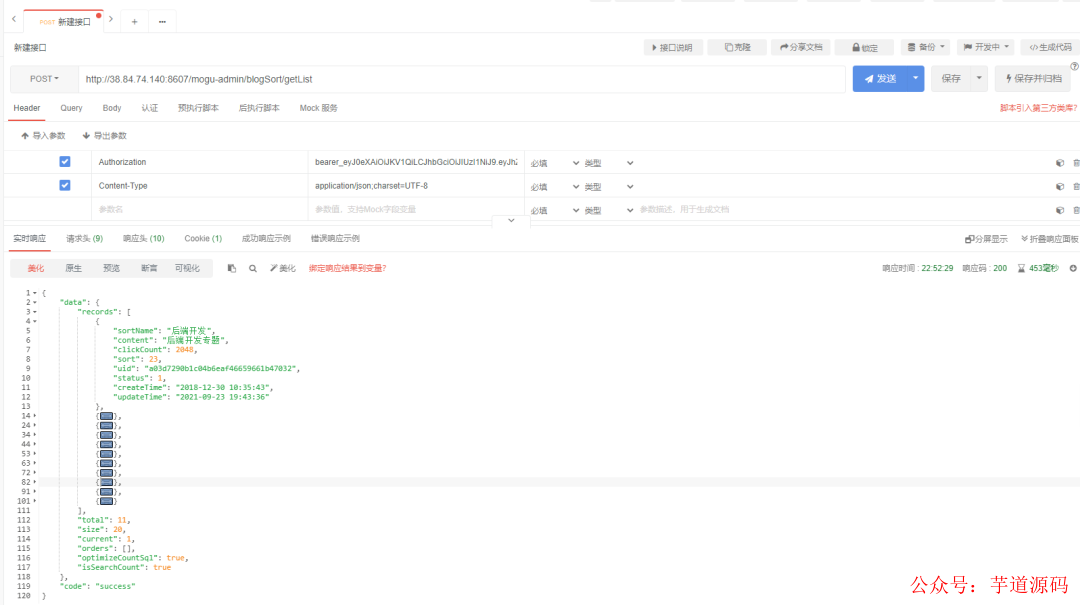Clone the interface with 克隆
Viewport: 1080px width, 605px height.
(x=737, y=48)
